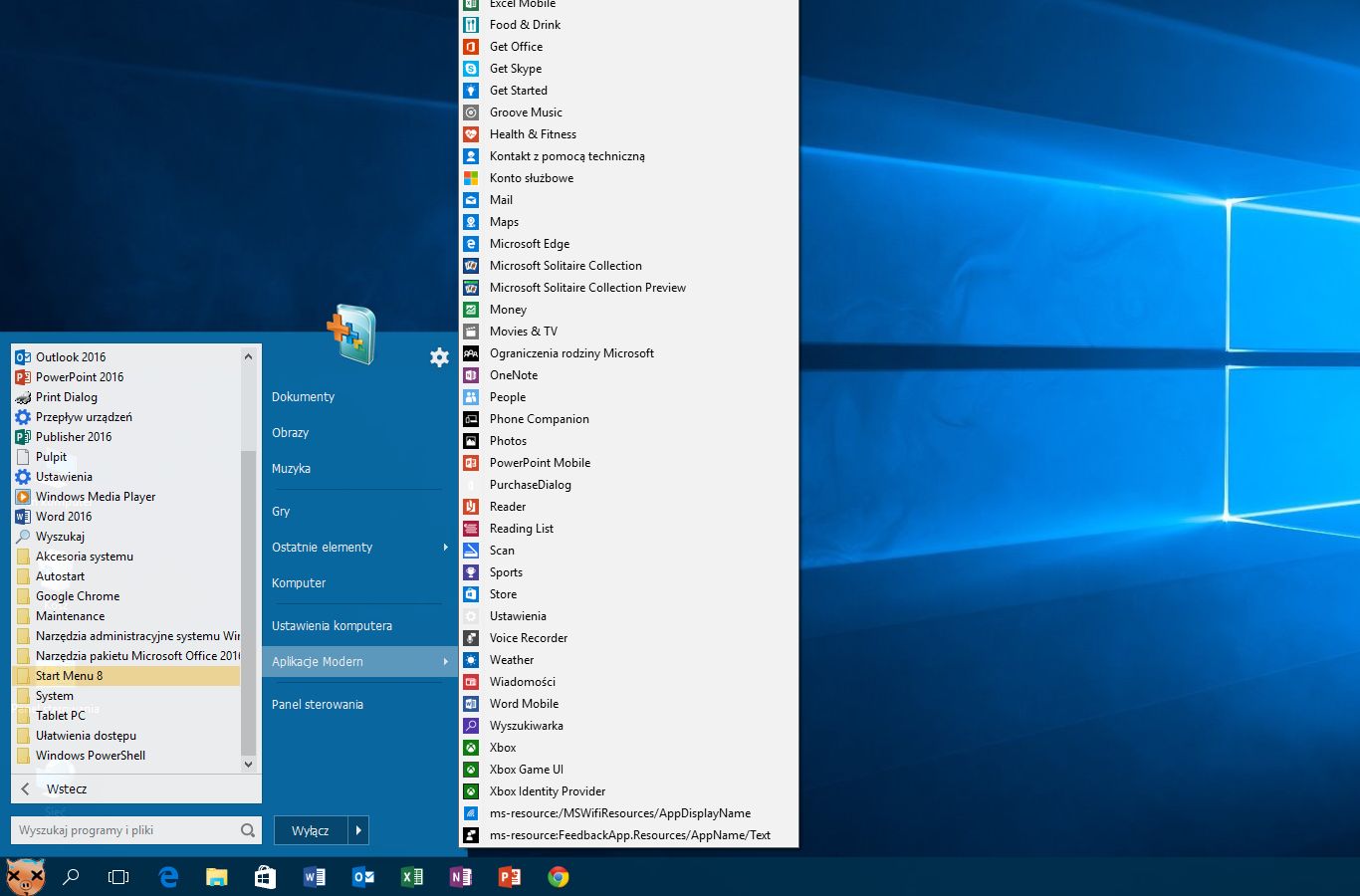Open Microsoft Solitaire Collection Preview icon
This screenshot has width=1360, height=896.
coord(471,288)
